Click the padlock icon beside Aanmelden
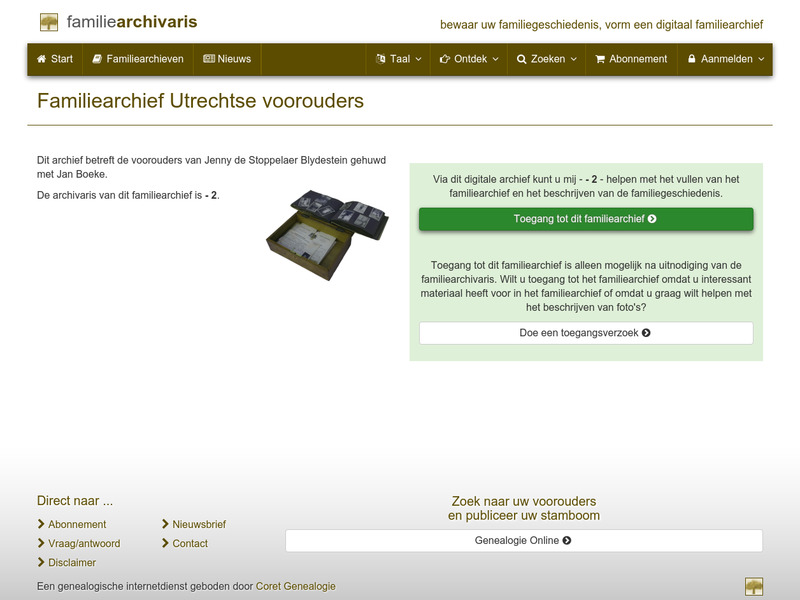 click(x=691, y=59)
